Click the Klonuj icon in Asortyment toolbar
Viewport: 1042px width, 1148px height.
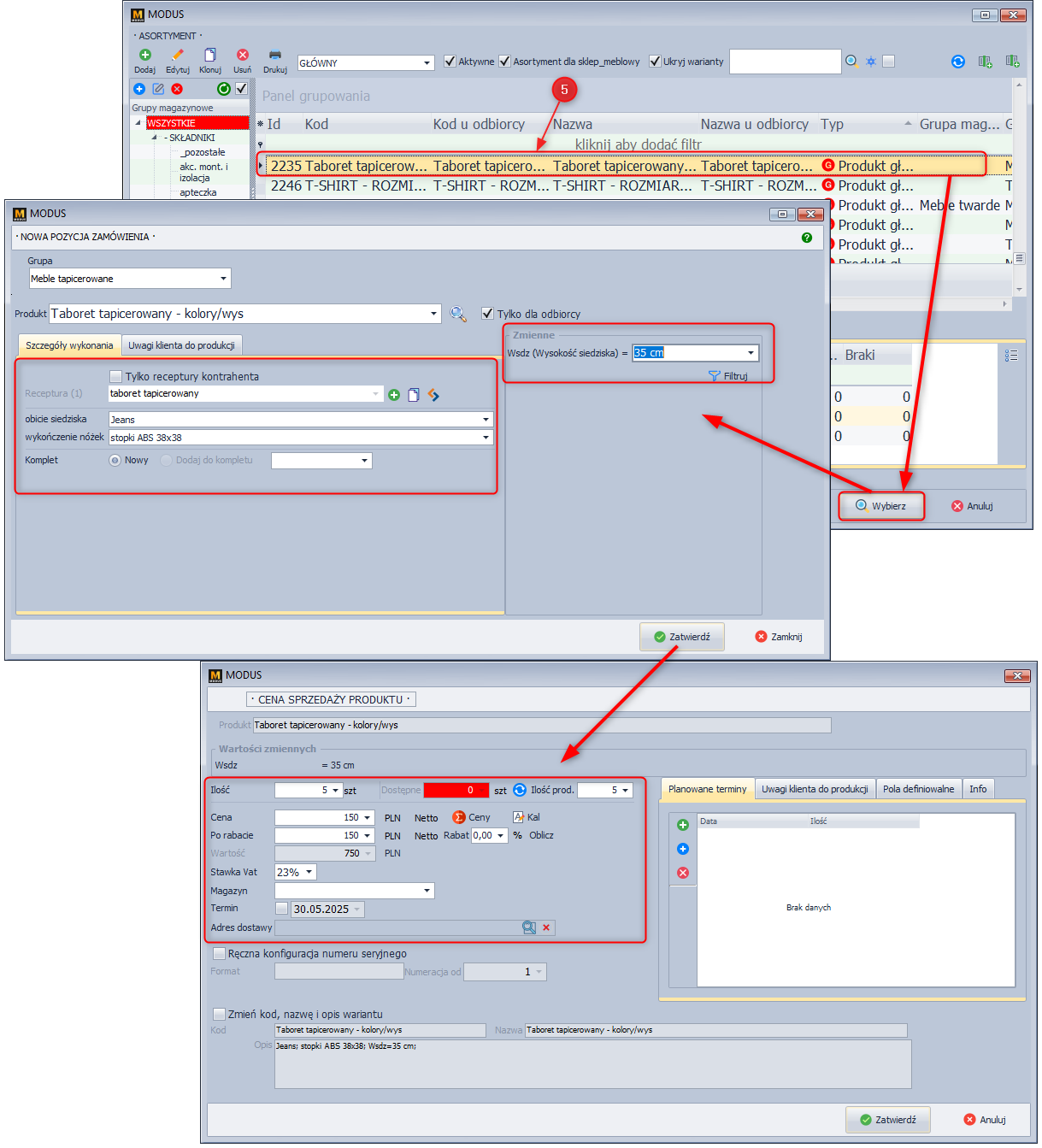click(x=210, y=55)
